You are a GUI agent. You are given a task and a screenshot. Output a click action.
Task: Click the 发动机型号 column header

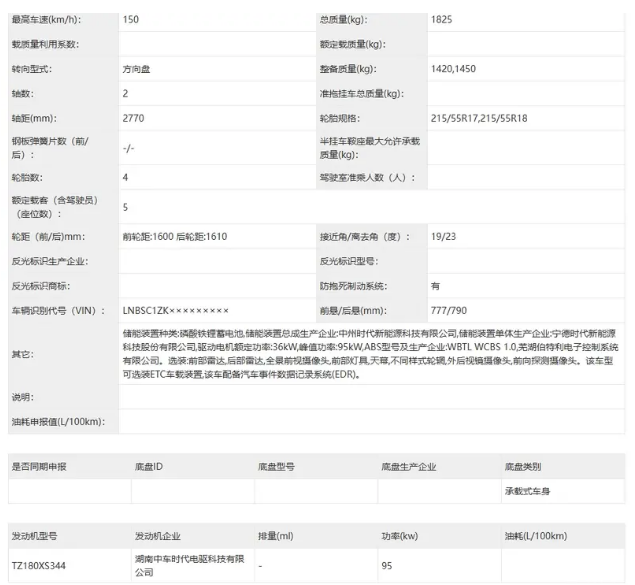35,535
